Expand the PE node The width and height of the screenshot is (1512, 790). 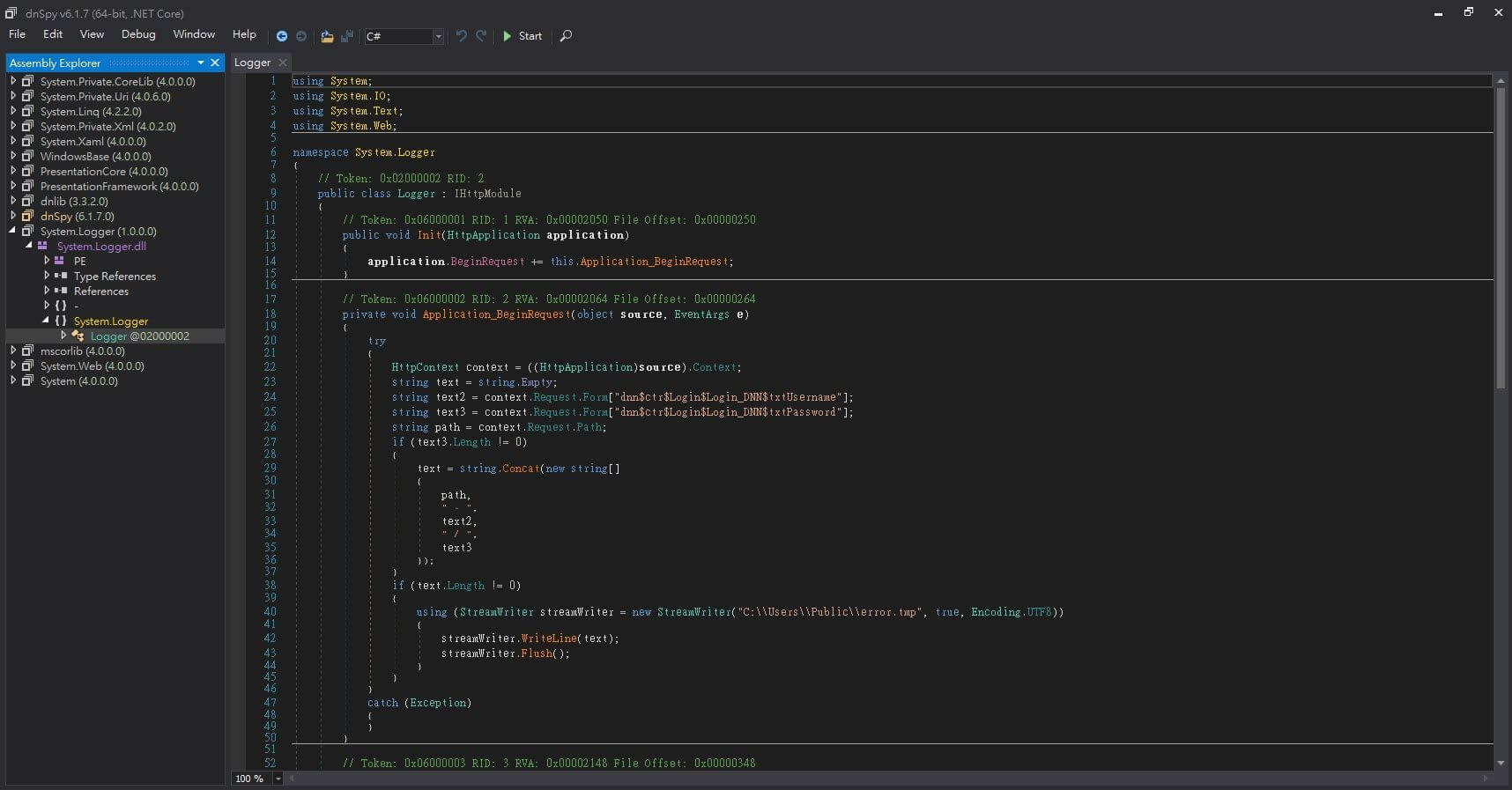click(x=47, y=261)
